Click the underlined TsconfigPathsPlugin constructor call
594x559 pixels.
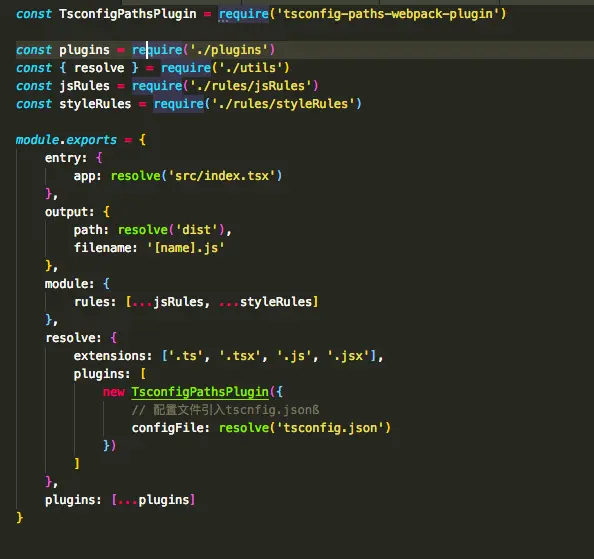point(200,392)
